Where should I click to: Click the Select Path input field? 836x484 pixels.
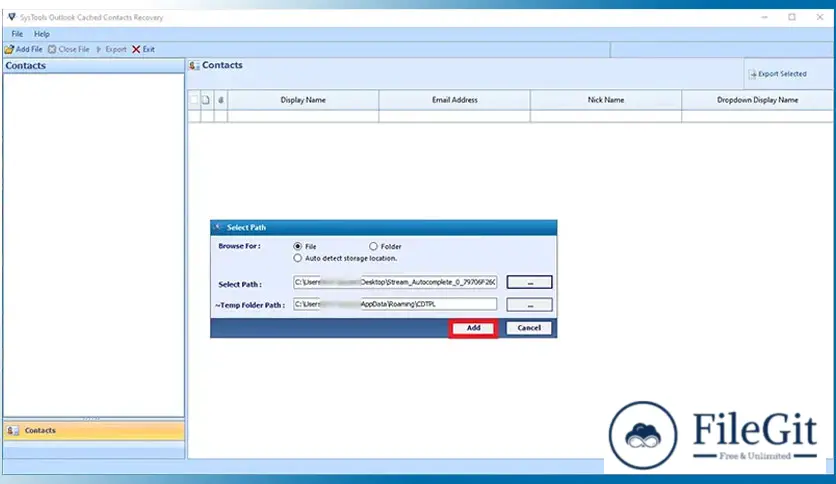click(x=395, y=282)
